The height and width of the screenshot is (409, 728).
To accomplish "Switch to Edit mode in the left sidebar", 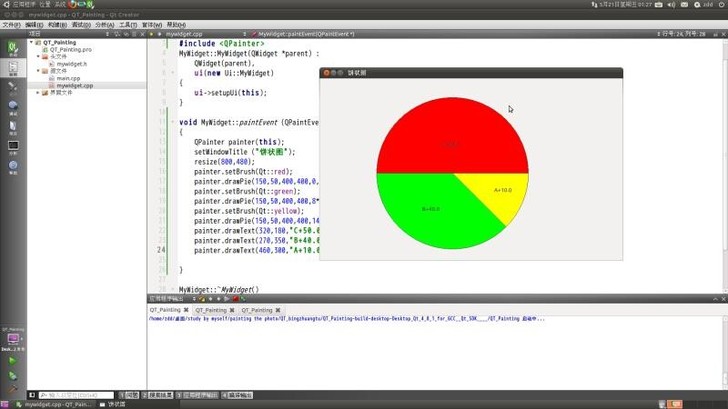I will tap(13, 68).
